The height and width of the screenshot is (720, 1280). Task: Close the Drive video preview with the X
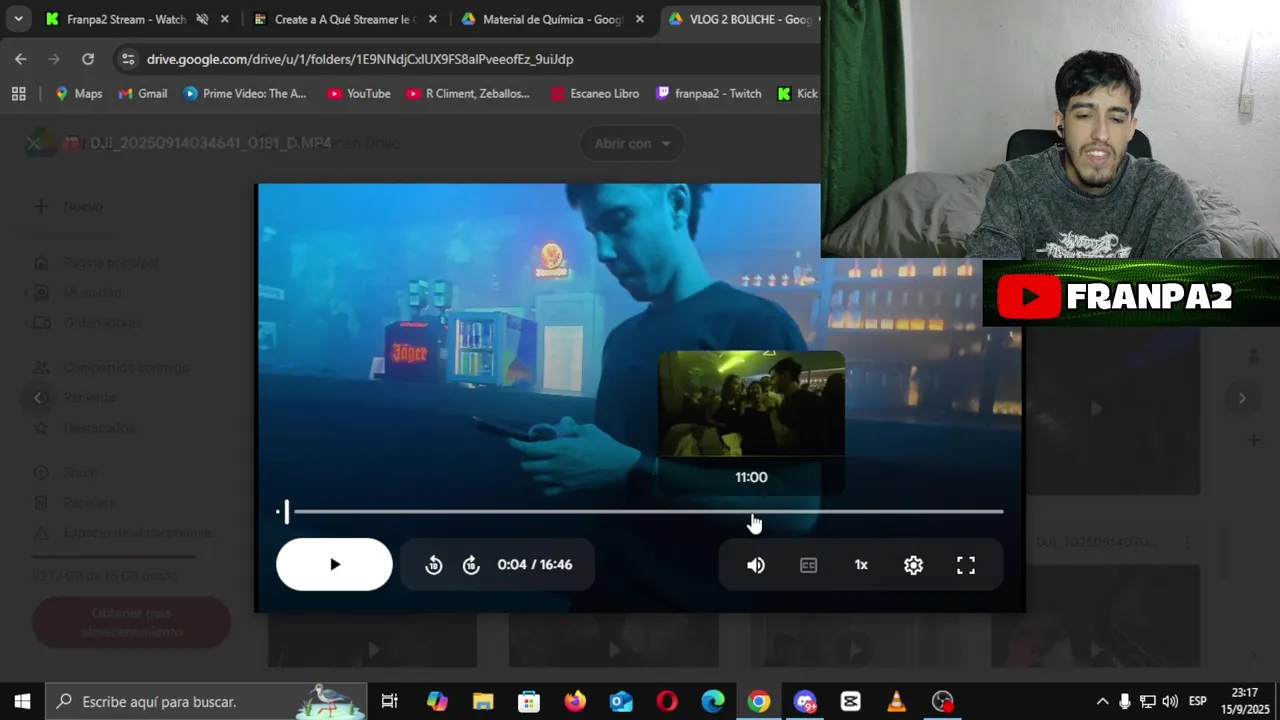point(33,143)
